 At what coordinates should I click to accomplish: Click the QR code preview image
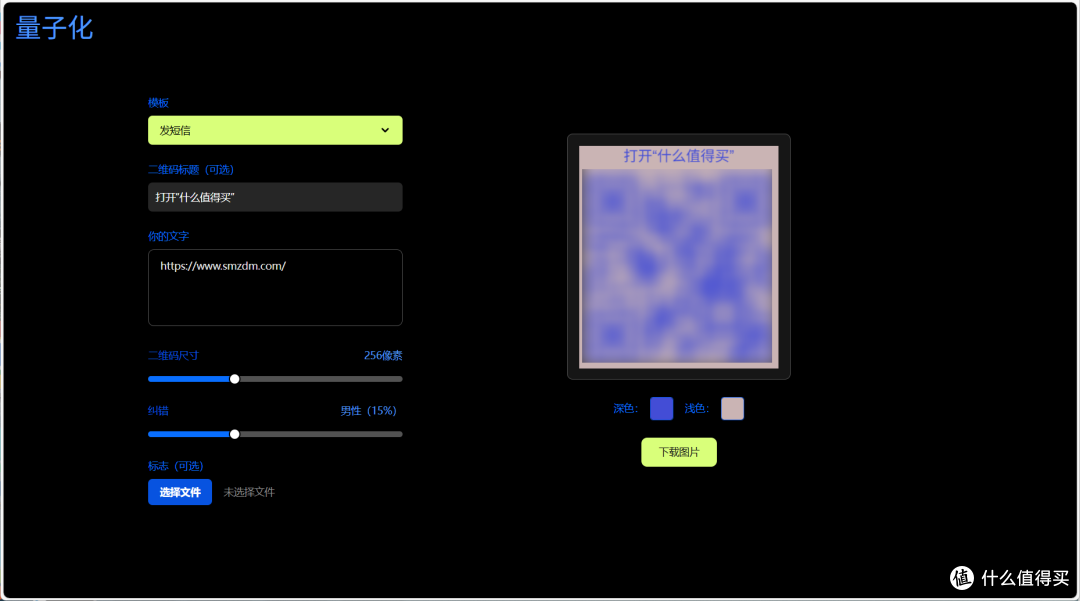pos(678,257)
